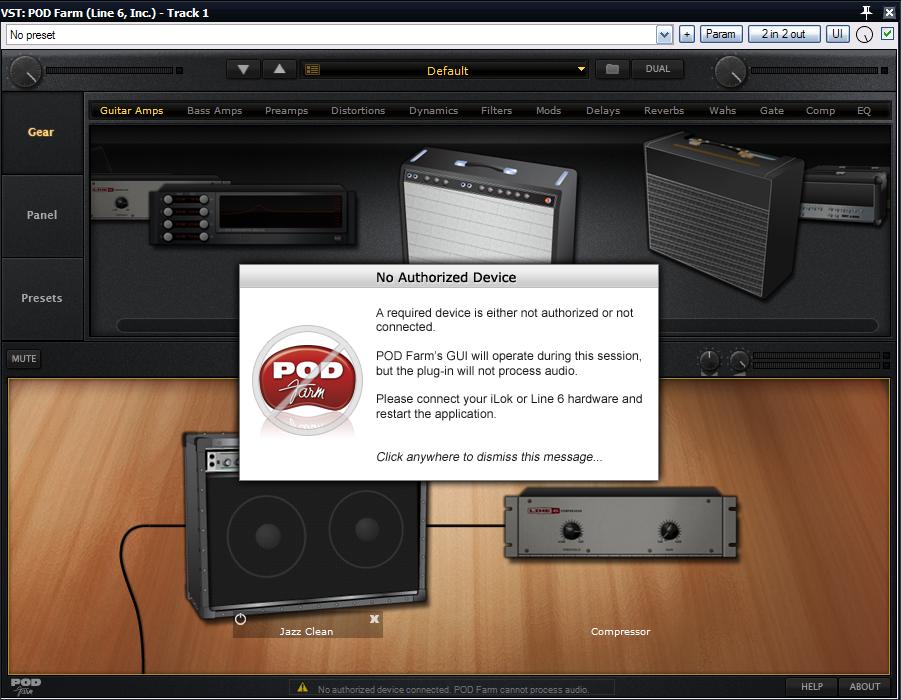The image size is (901, 700).
Task: Click the Param button
Action: [720, 34]
